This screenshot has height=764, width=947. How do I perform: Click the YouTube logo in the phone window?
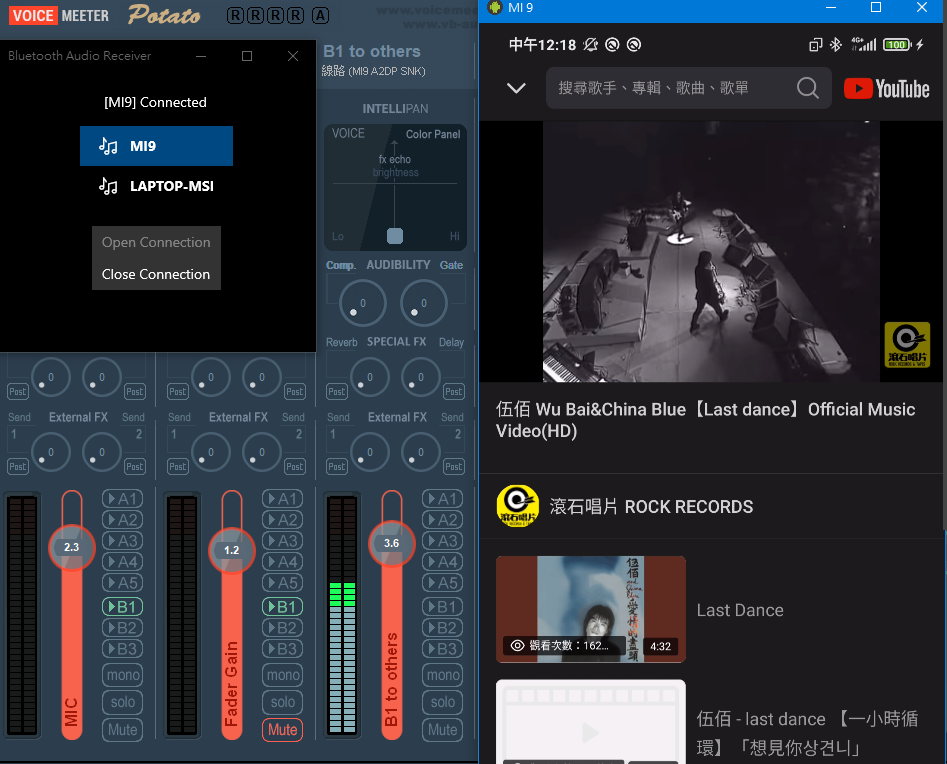pos(886,88)
